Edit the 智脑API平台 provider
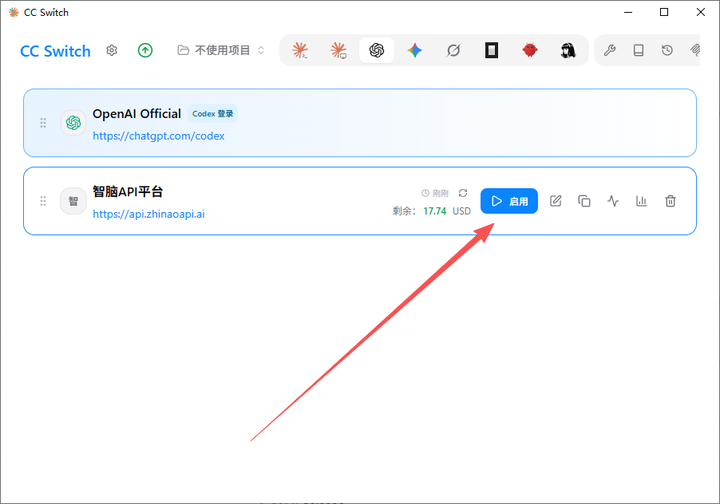720x504 pixels. pyautogui.click(x=556, y=201)
